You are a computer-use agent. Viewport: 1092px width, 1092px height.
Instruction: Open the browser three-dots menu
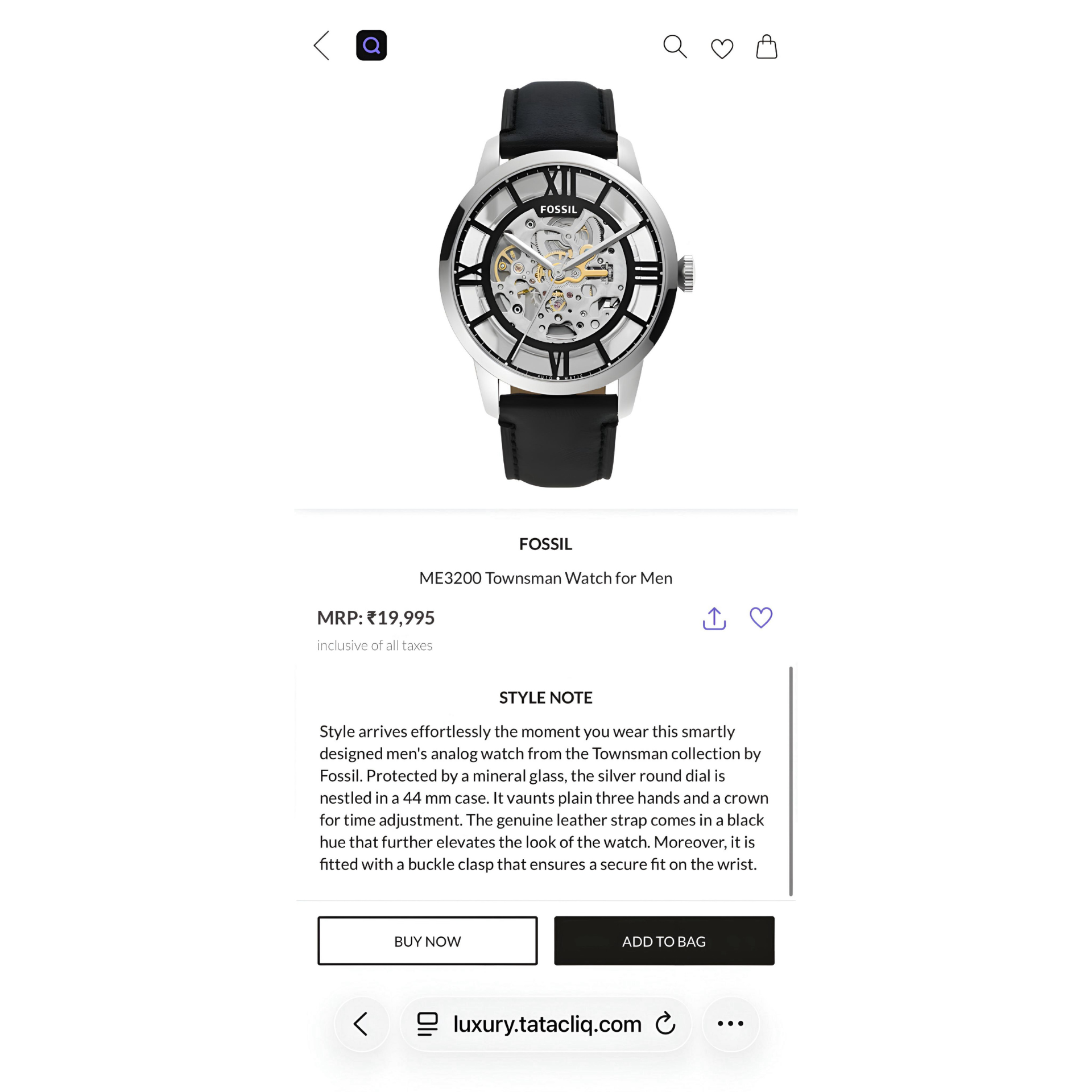coord(730,1024)
